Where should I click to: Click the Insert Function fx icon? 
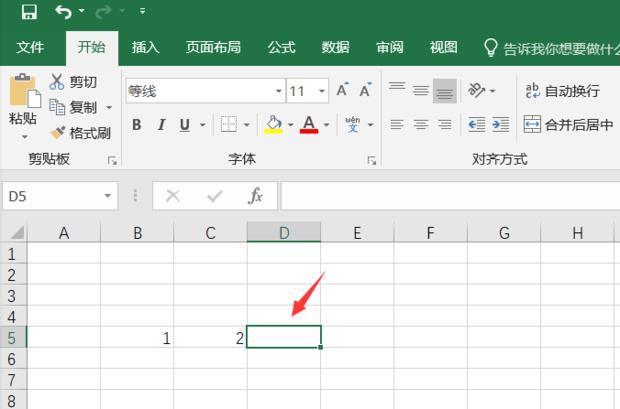point(255,196)
